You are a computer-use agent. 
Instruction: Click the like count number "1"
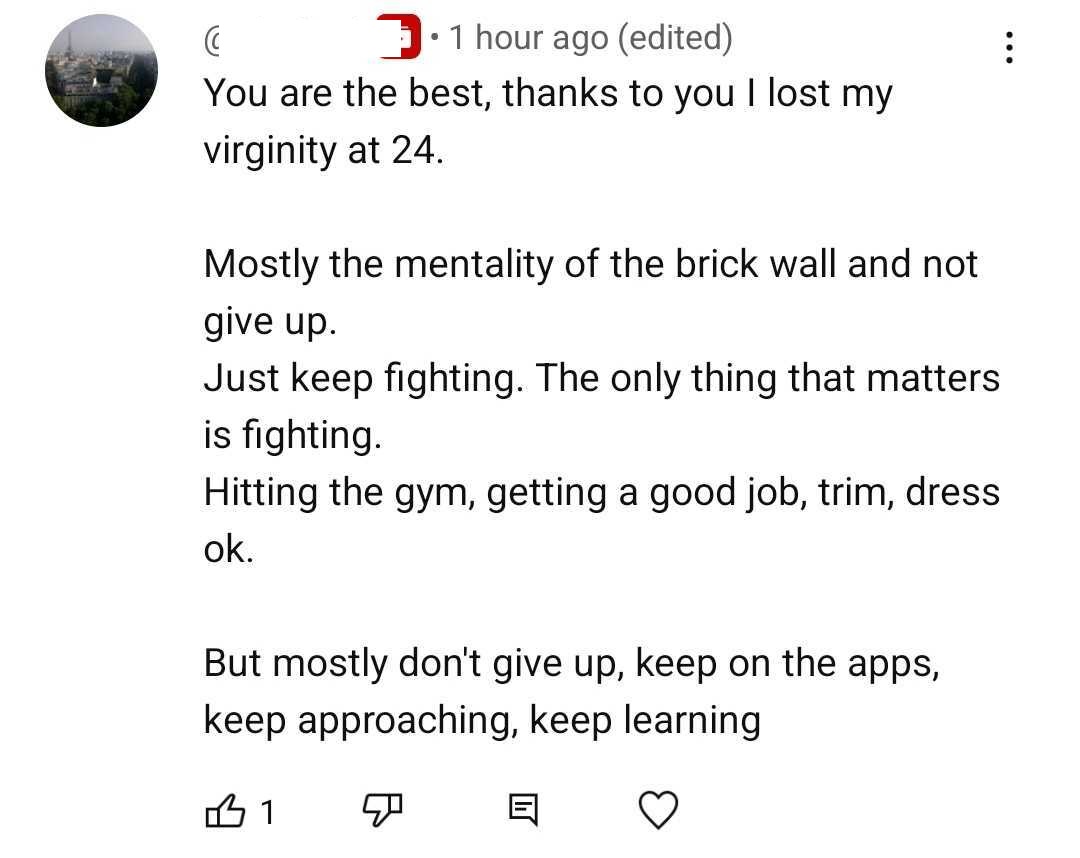click(266, 812)
